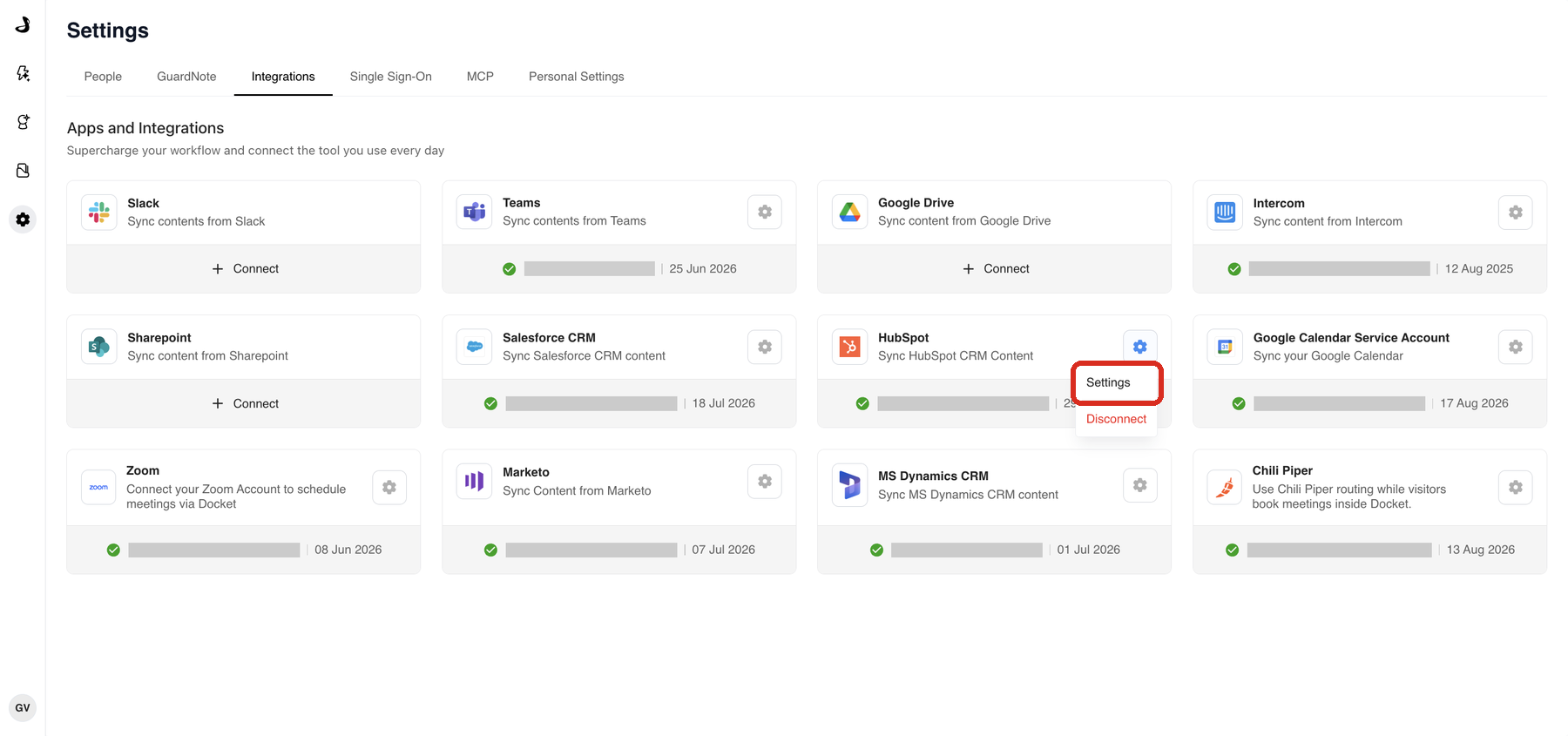The width and height of the screenshot is (1568, 736).
Task: Open Intercom integration gear settings
Action: pyautogui.click(x=1516, y=213)
